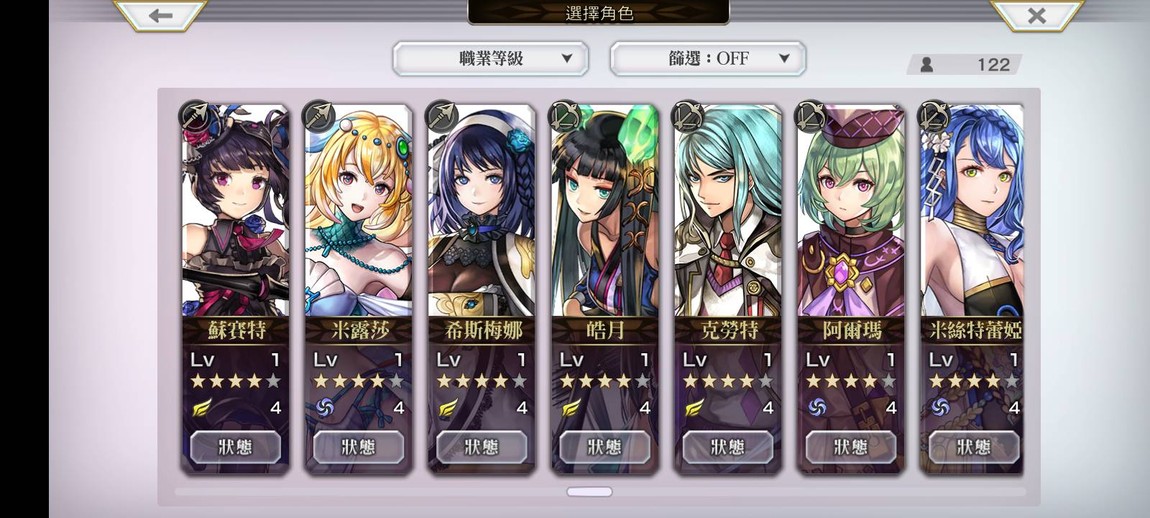Image resolution: width=1150 pixels, height=518 pixels.
Task: Click the arrow on the 職業等級 dropdown
Action: tap(566, 59)
